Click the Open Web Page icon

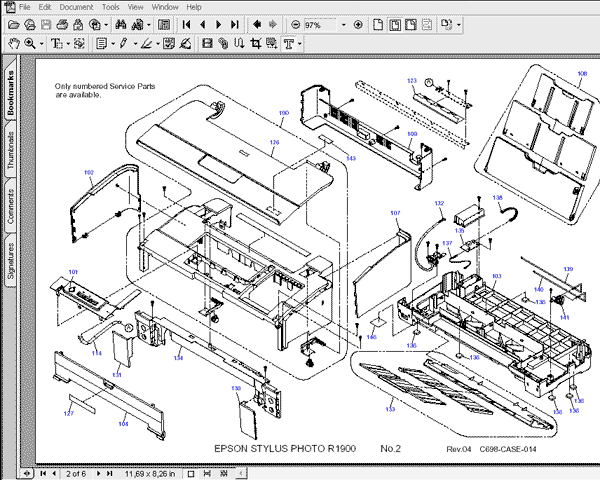click(30, 25)
